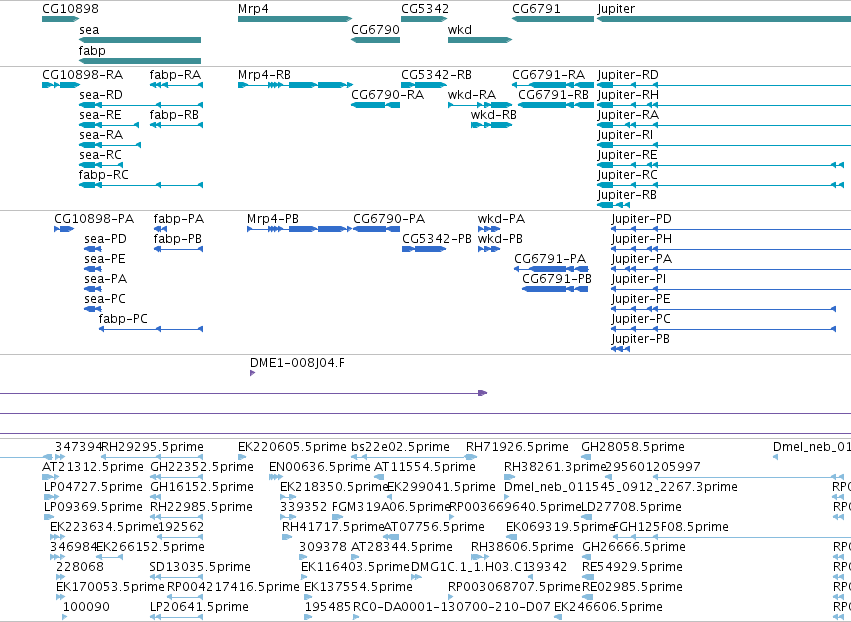Select the CG6791-RB transcript
The height and width of the screenshot is (622, 851).
(556, 105)
